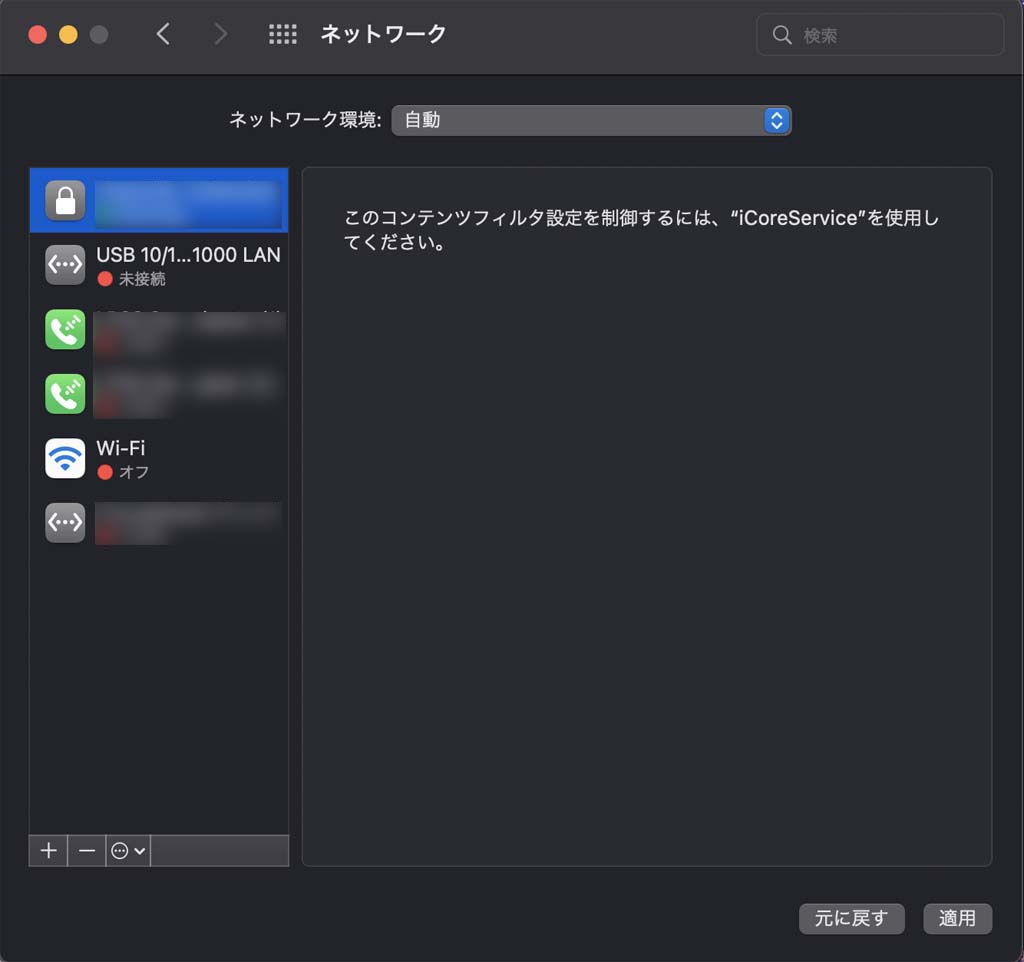
Task: Show all preferences grid icon
Action: (283, 35)
